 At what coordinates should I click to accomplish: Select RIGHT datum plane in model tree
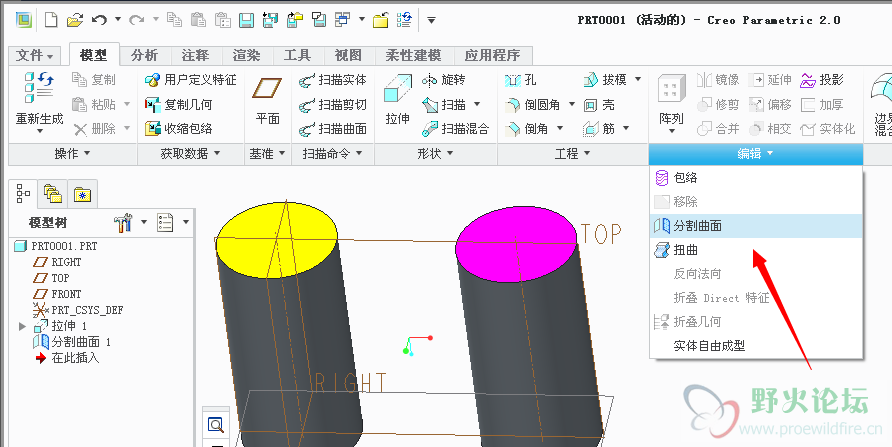tap(57, 262)
